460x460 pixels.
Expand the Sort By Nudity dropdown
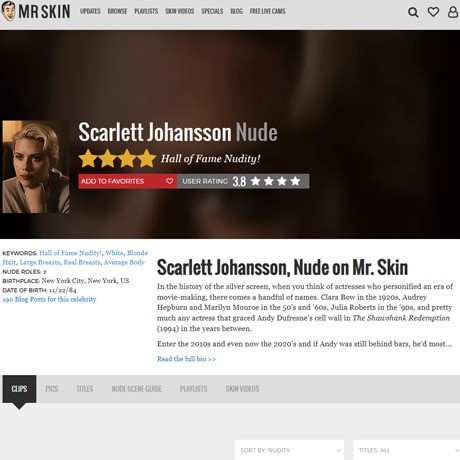[x=289, y=450]
